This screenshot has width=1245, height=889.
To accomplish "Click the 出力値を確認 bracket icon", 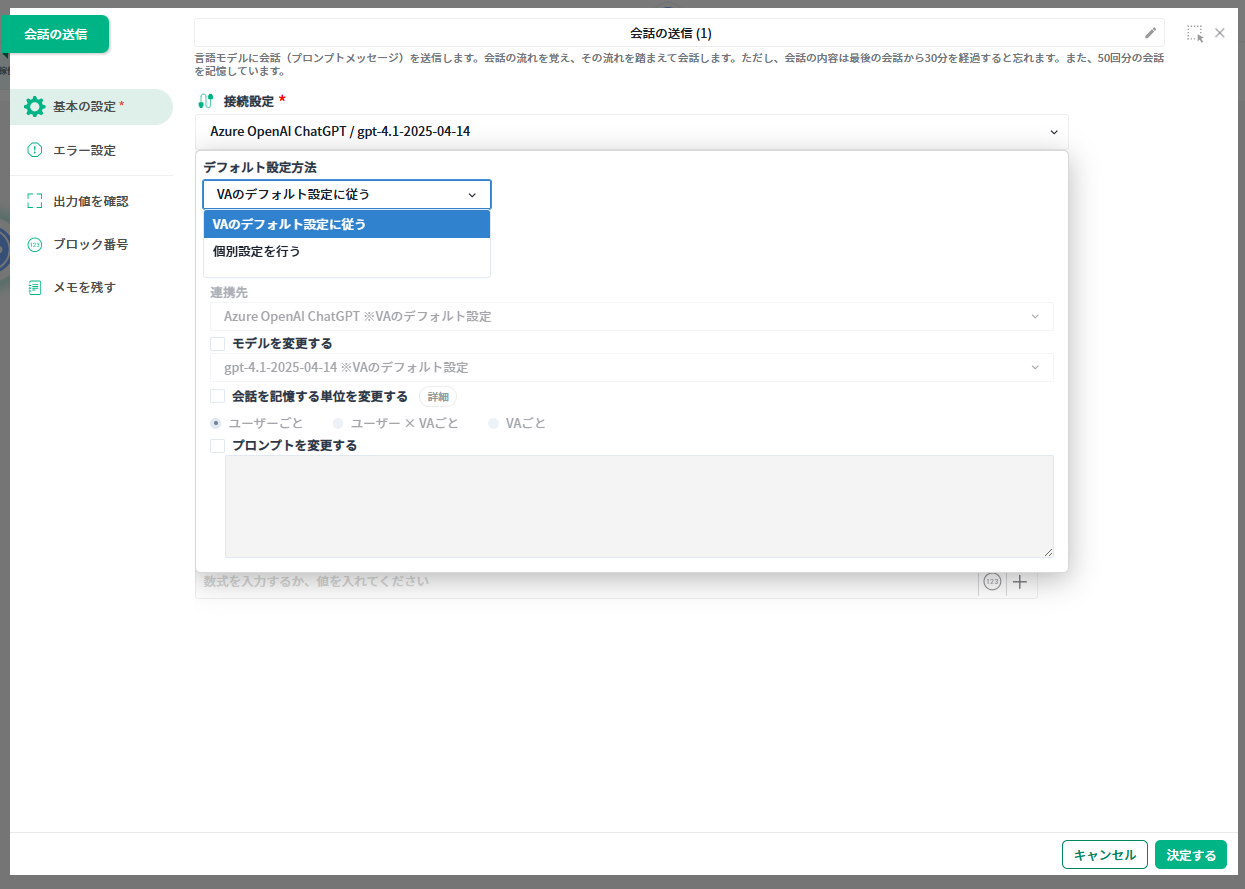I will [x=35, y=201].
